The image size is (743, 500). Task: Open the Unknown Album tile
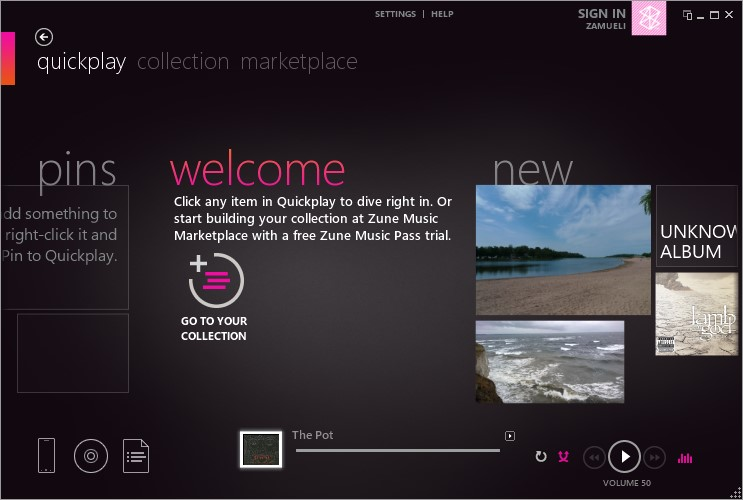click(697, 226)
